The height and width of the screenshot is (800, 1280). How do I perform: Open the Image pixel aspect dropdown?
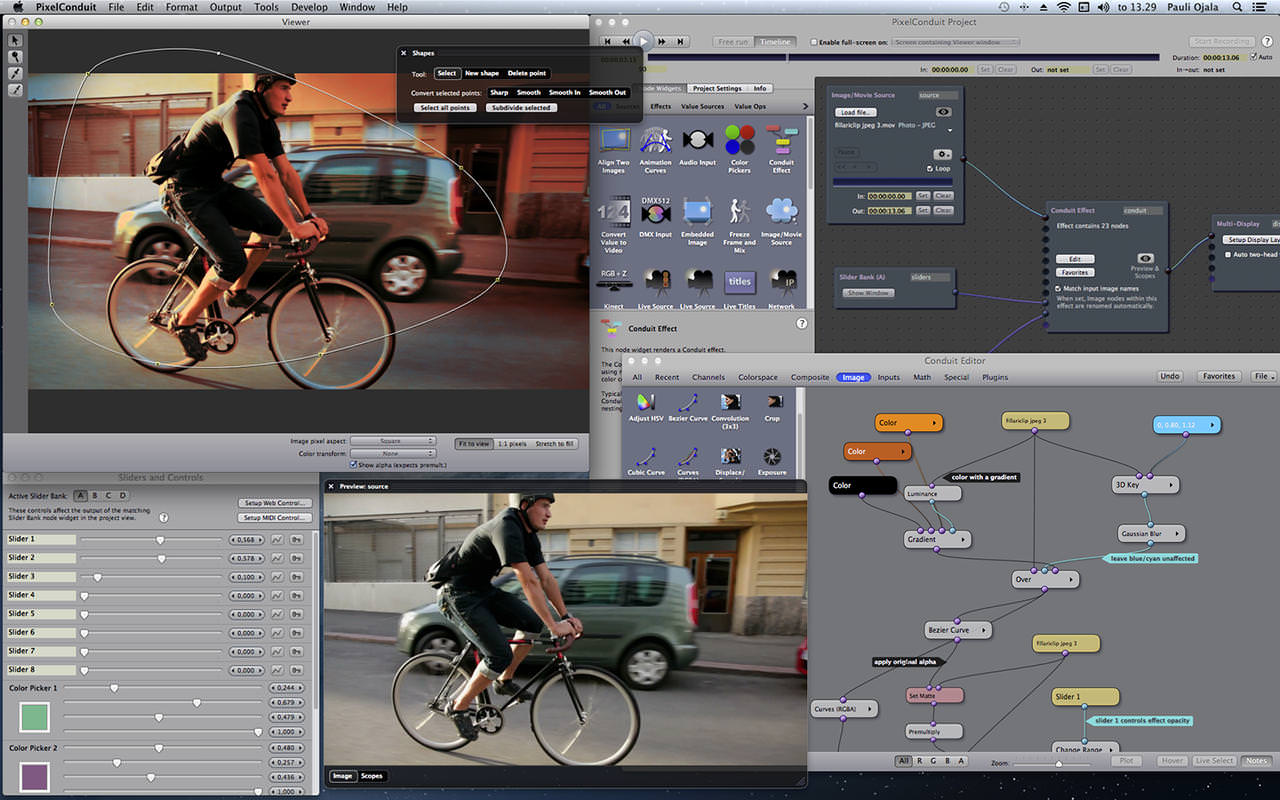[x=393, y=440]
